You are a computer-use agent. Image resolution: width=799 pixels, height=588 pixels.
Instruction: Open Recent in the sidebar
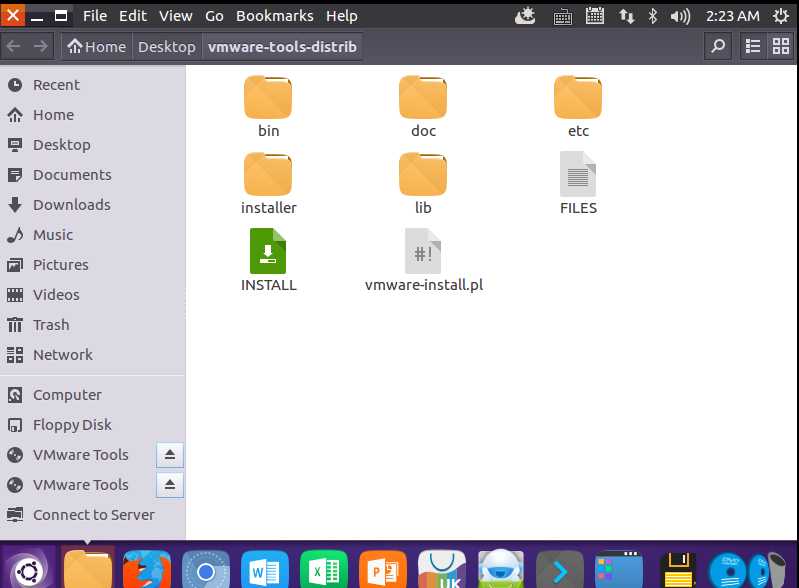coord(92,85)
